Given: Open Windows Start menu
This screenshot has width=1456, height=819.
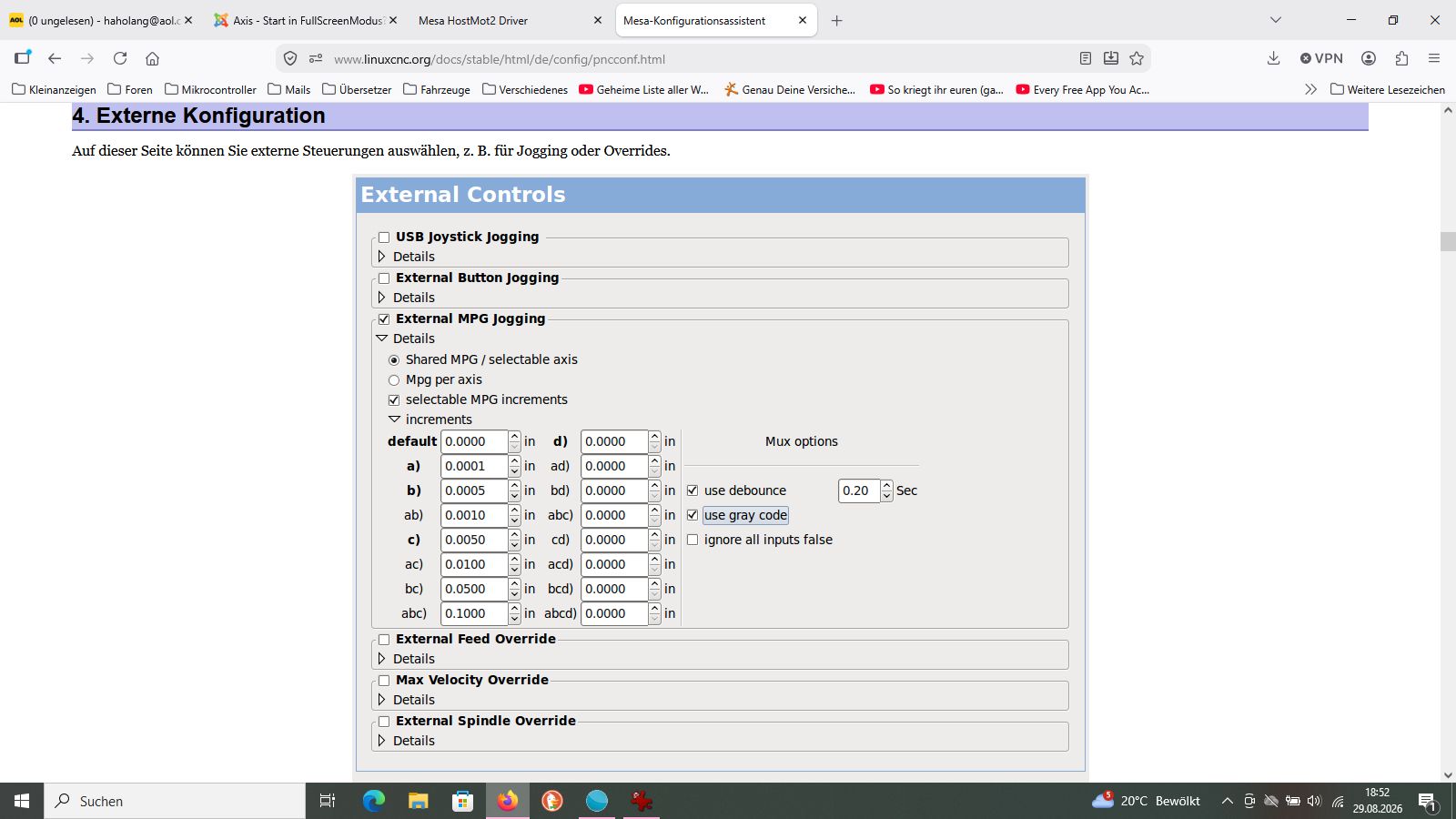Looking at the screenshot, I should pyautogui.click(x=22, y=801).
